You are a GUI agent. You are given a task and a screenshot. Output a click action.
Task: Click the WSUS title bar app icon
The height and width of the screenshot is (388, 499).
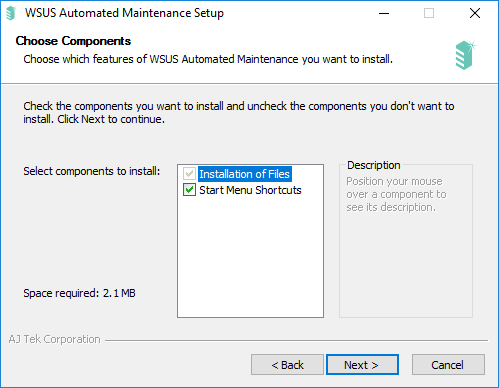11,13
